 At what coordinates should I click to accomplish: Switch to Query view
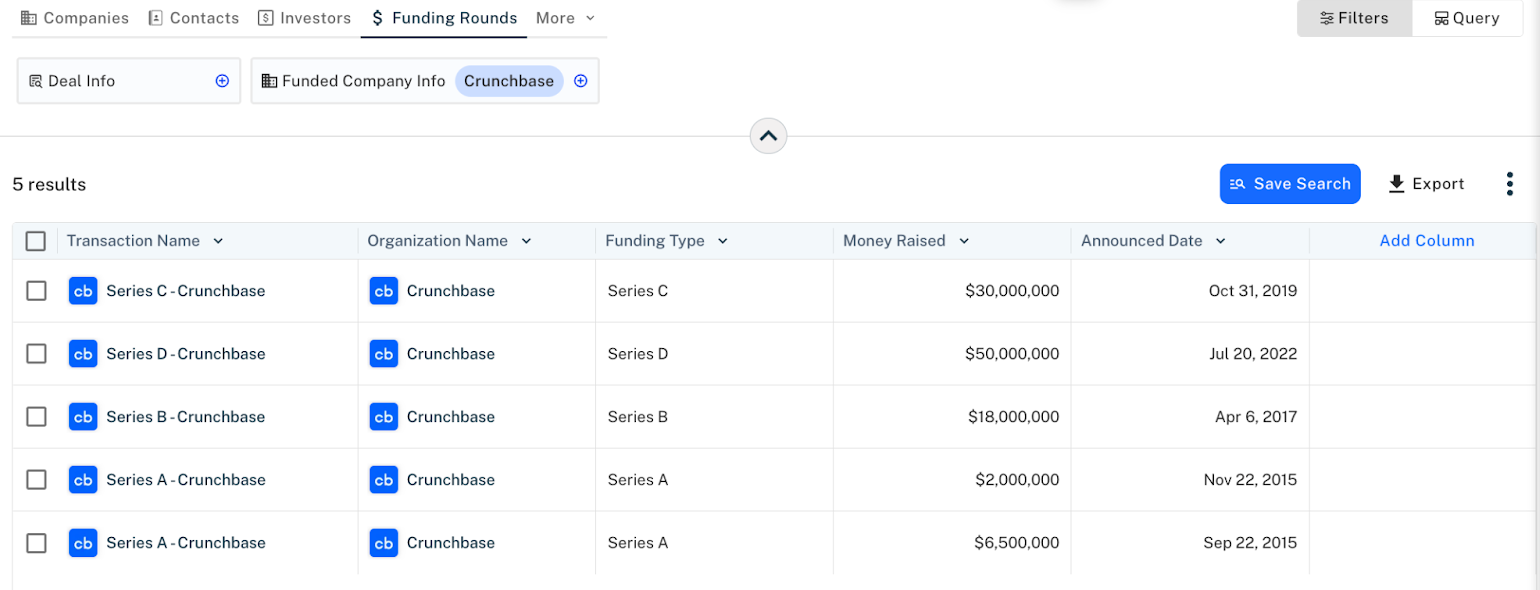pyautogui.click(x=1467, y=18)
